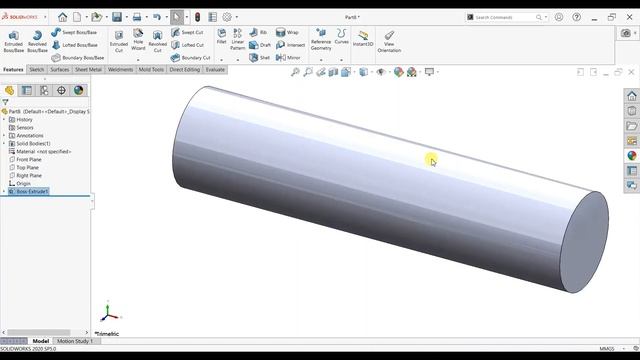Expand the History tree node
This screenshot has height=360, width=640.
pos(4,120)
